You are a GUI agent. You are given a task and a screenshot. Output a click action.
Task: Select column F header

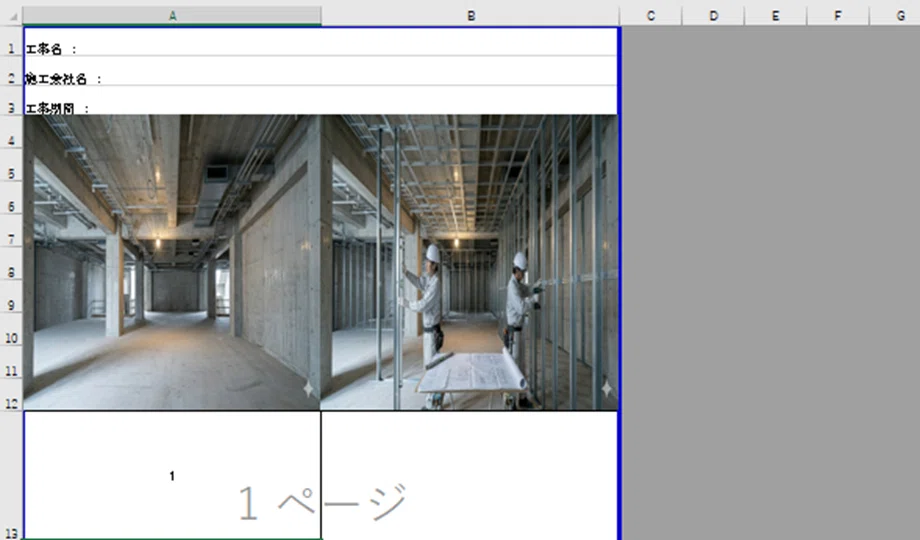838,16
